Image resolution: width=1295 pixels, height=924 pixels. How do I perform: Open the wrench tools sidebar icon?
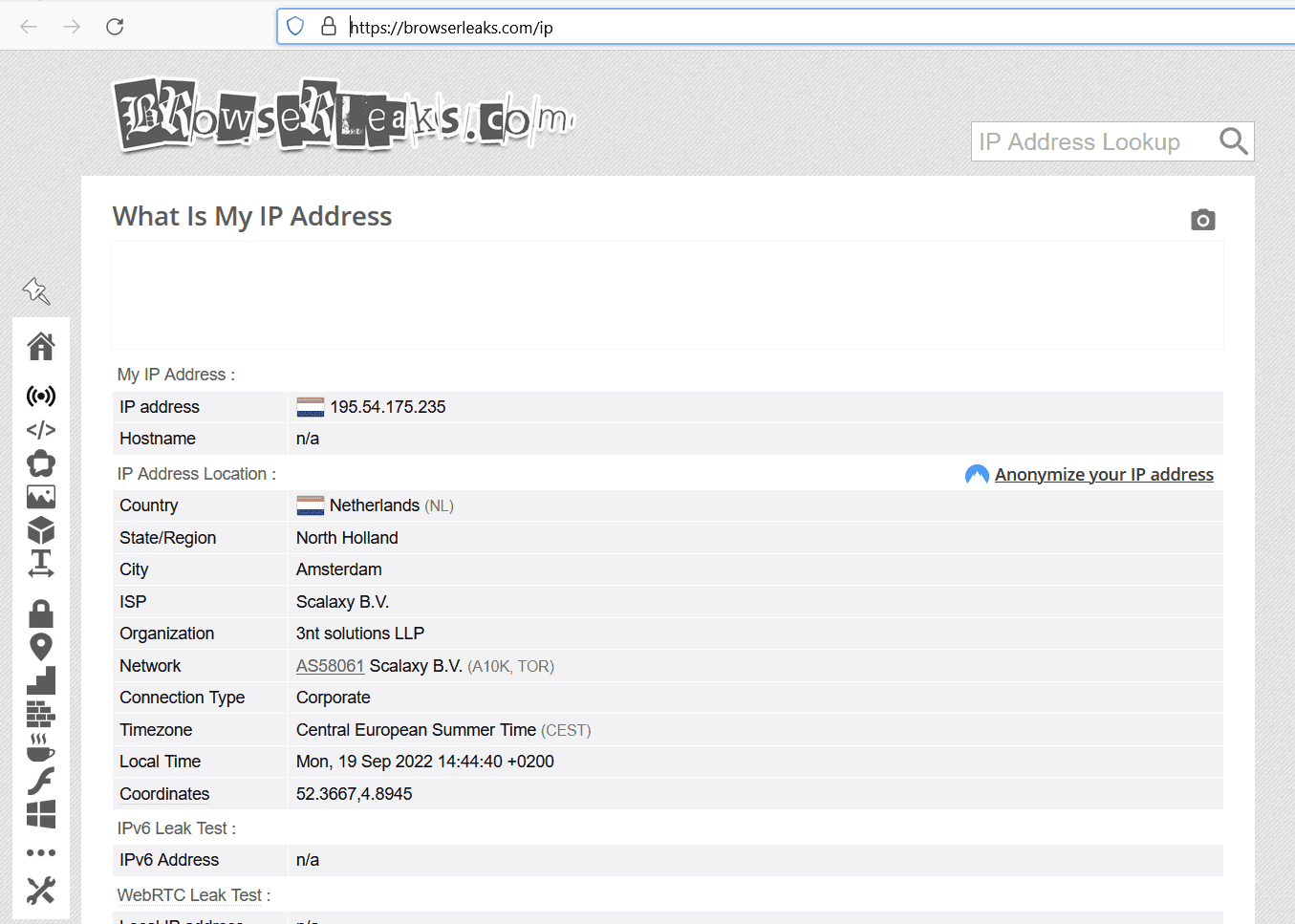tap(41, 891)
